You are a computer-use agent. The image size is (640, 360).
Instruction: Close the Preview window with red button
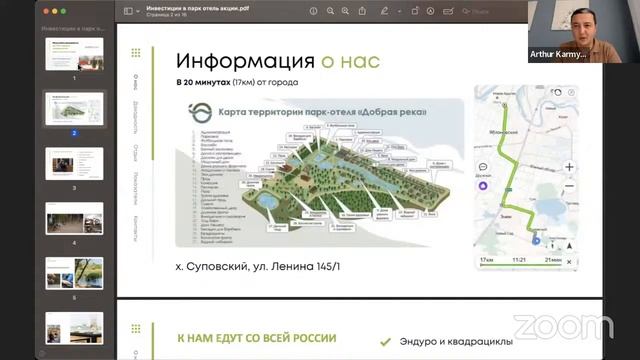point(46,11)
